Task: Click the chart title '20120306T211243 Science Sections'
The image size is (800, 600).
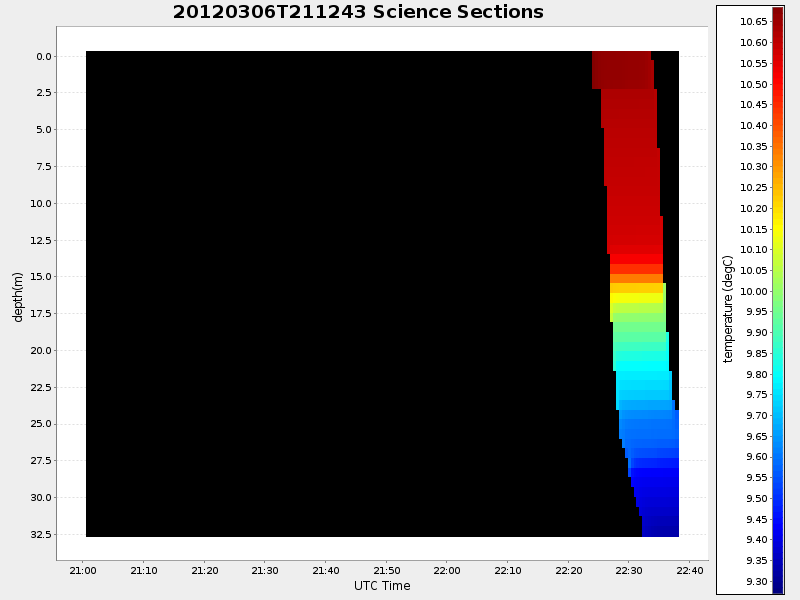Action: 358,12
